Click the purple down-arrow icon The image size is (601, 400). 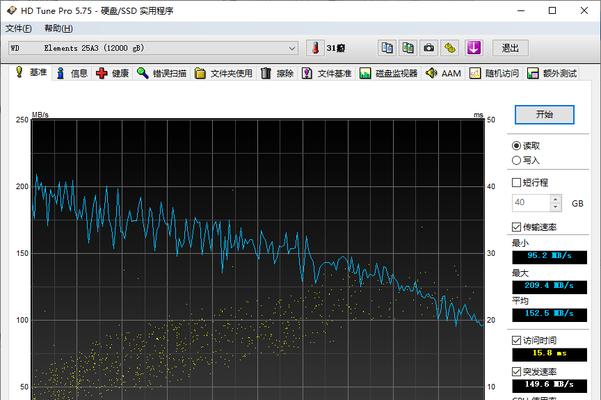coord(473,48)
